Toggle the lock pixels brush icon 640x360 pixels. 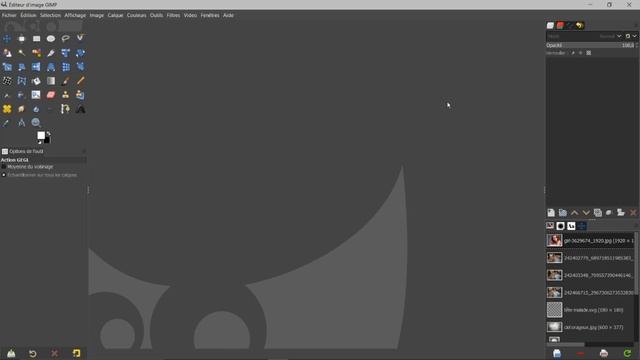[x=573, y=53]
